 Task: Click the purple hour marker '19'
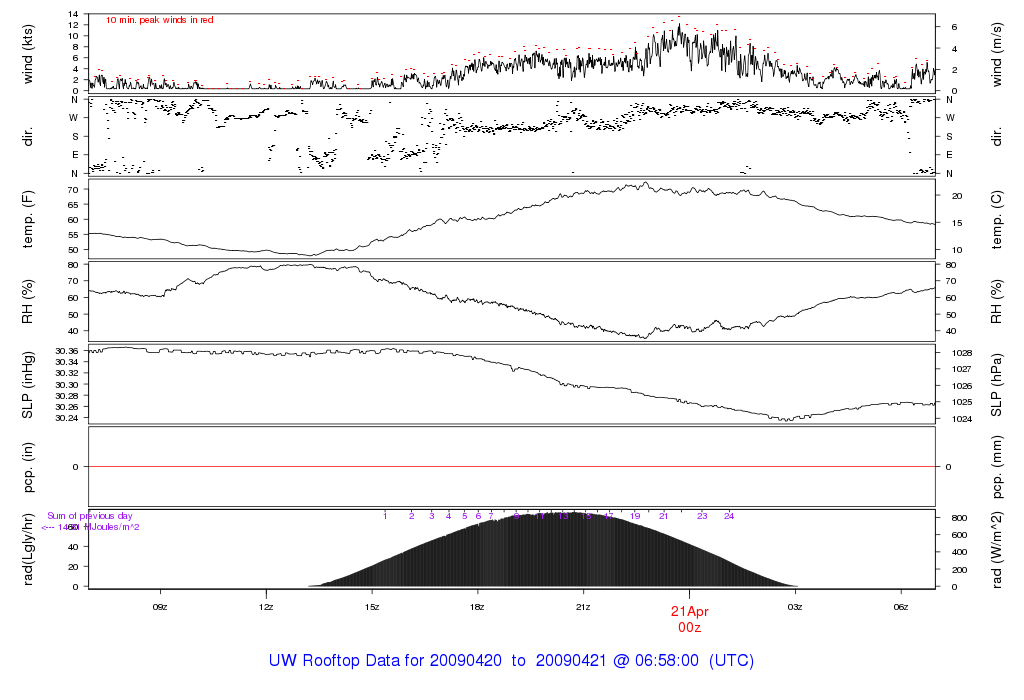click(x=635, y=516)
